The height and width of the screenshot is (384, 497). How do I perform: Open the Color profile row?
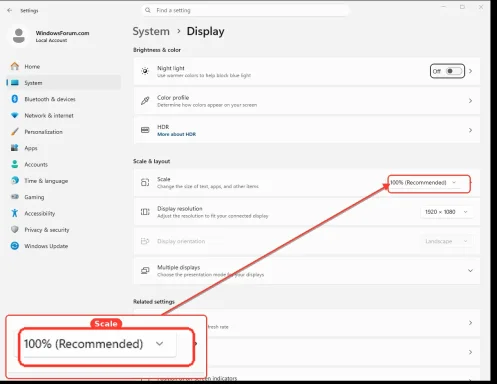click(x=307, y=101)
